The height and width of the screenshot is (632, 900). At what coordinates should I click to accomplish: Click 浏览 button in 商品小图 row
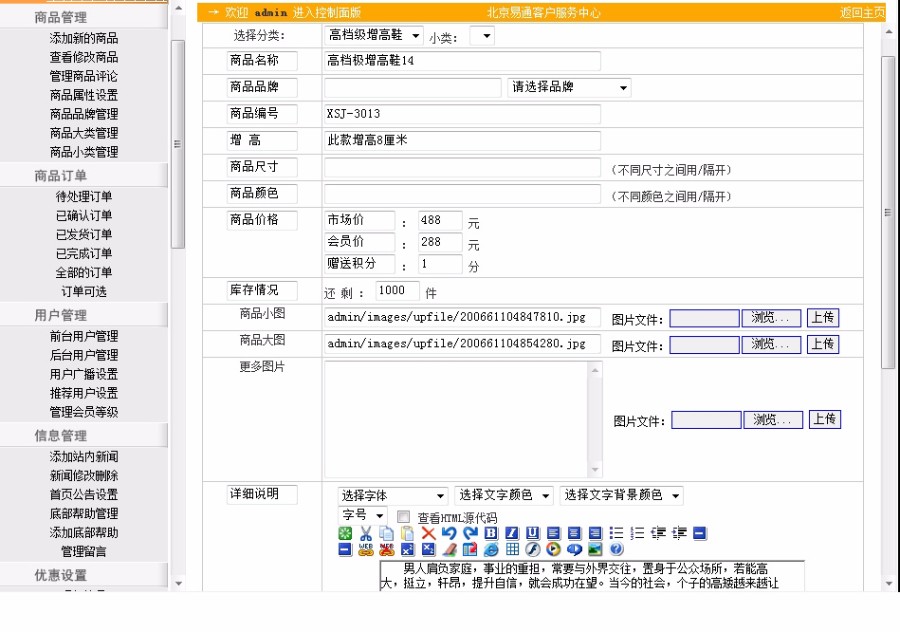(771, 318)
